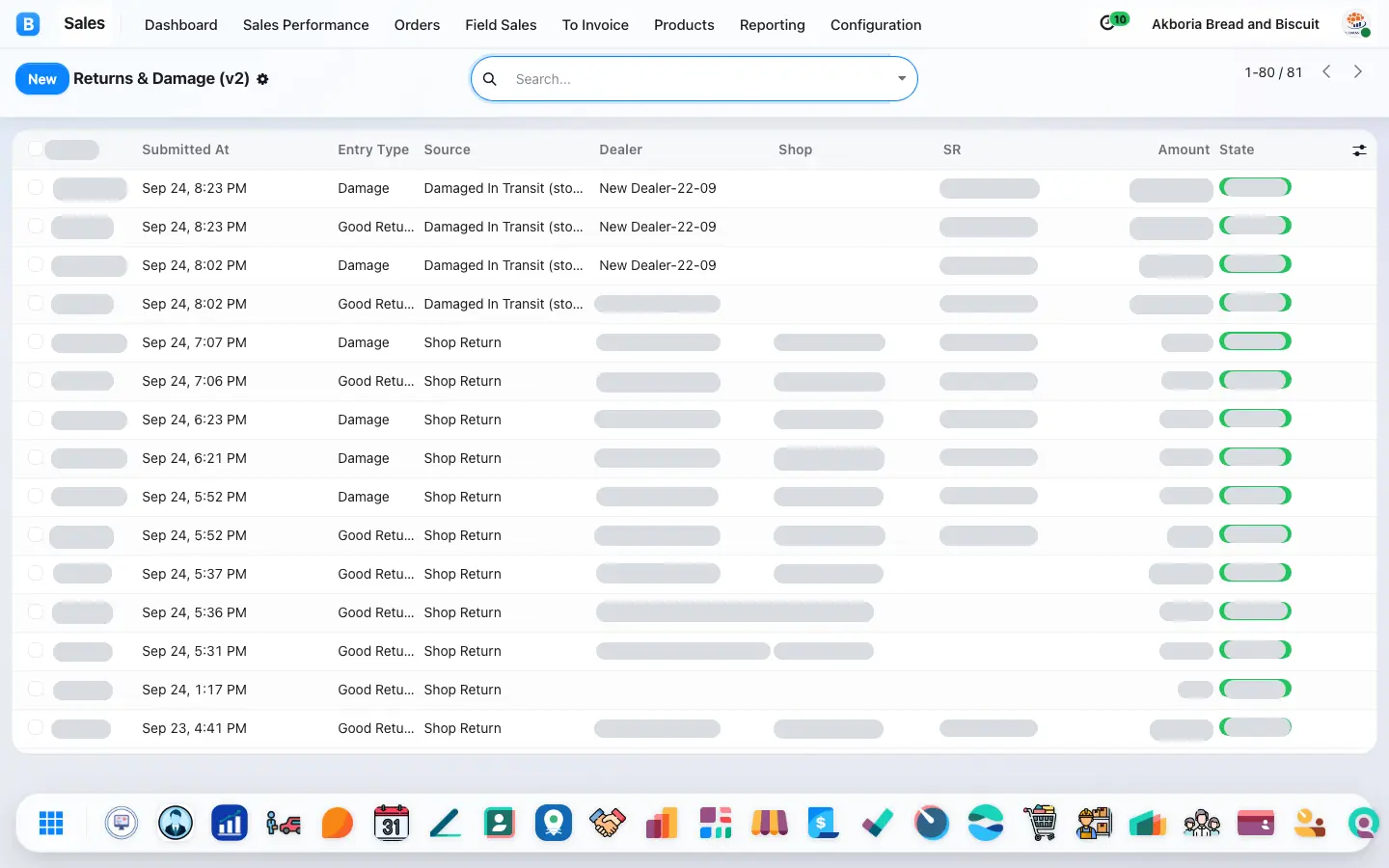Open the shopping cart app in dock
The image size is (1389, 868).
click(x=1040, y=823)
